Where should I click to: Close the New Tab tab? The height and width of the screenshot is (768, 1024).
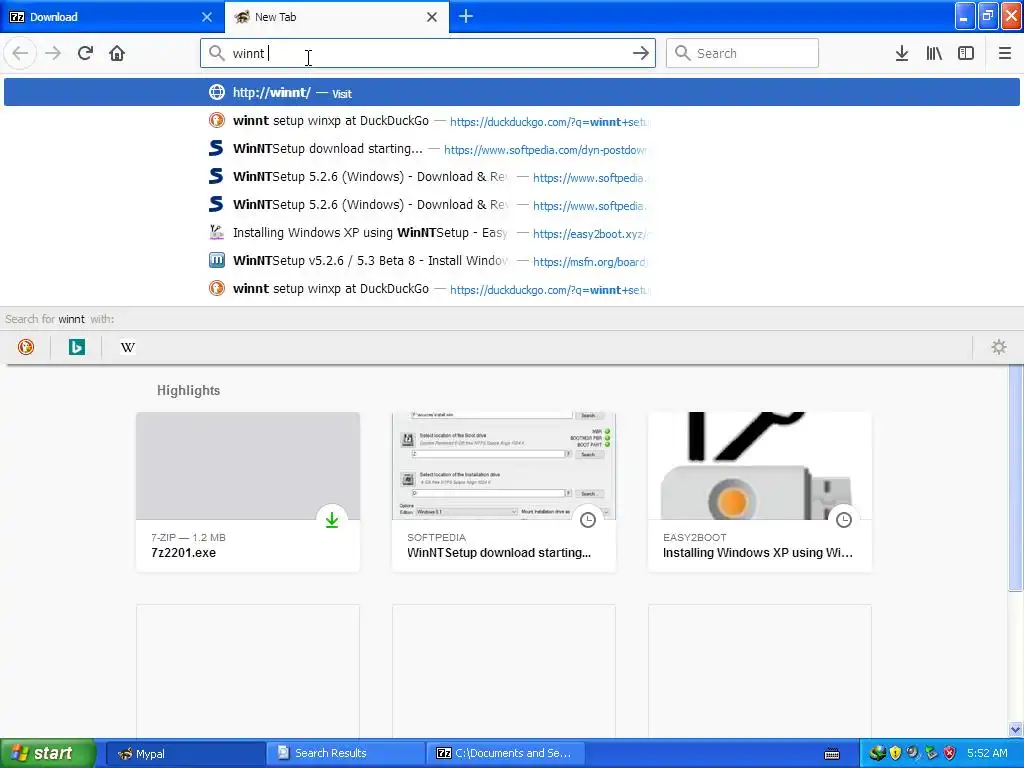(432, 17)
